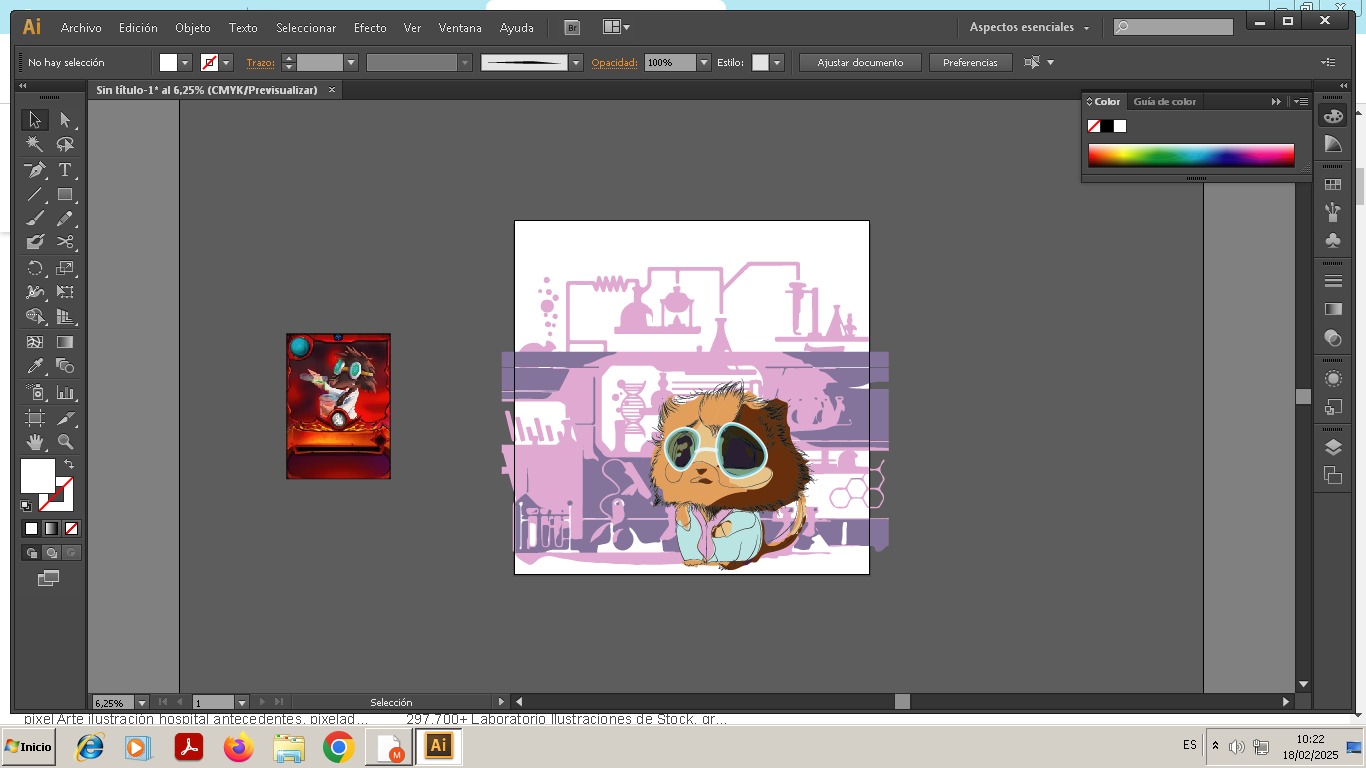Open the Ventana menu

460,28
